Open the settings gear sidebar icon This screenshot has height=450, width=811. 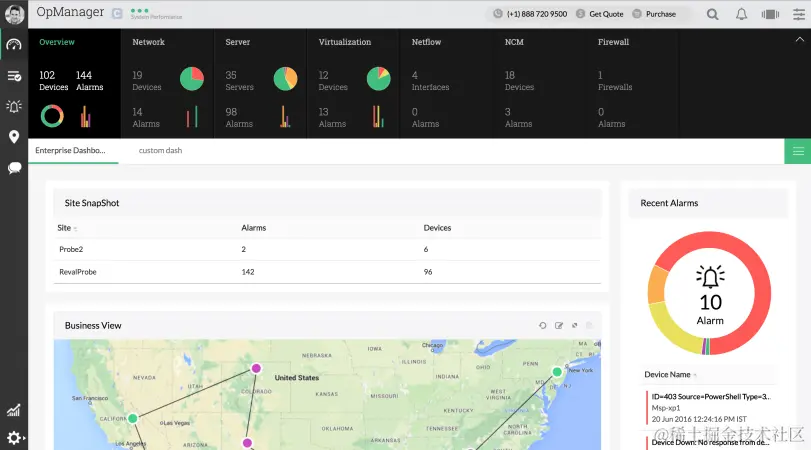point(14,438)
